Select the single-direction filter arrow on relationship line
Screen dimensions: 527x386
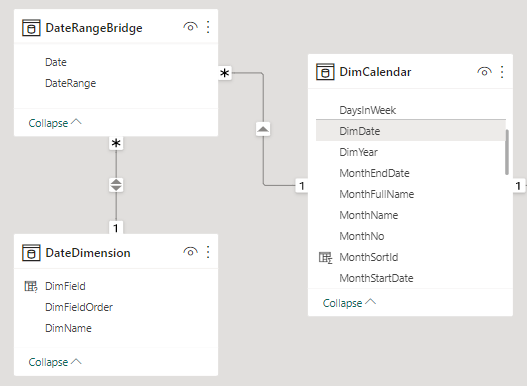pyautogui.click(x=263, y=129)
